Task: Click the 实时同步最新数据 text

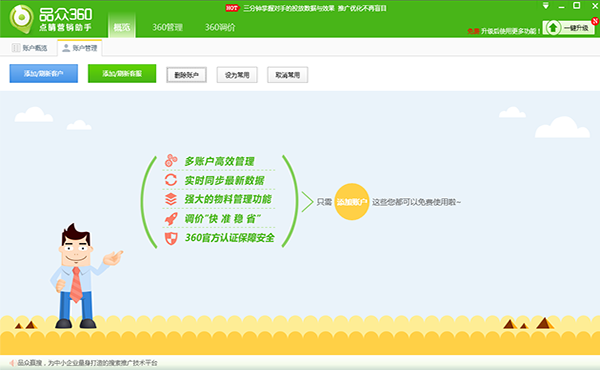Action: pos(224,180)
